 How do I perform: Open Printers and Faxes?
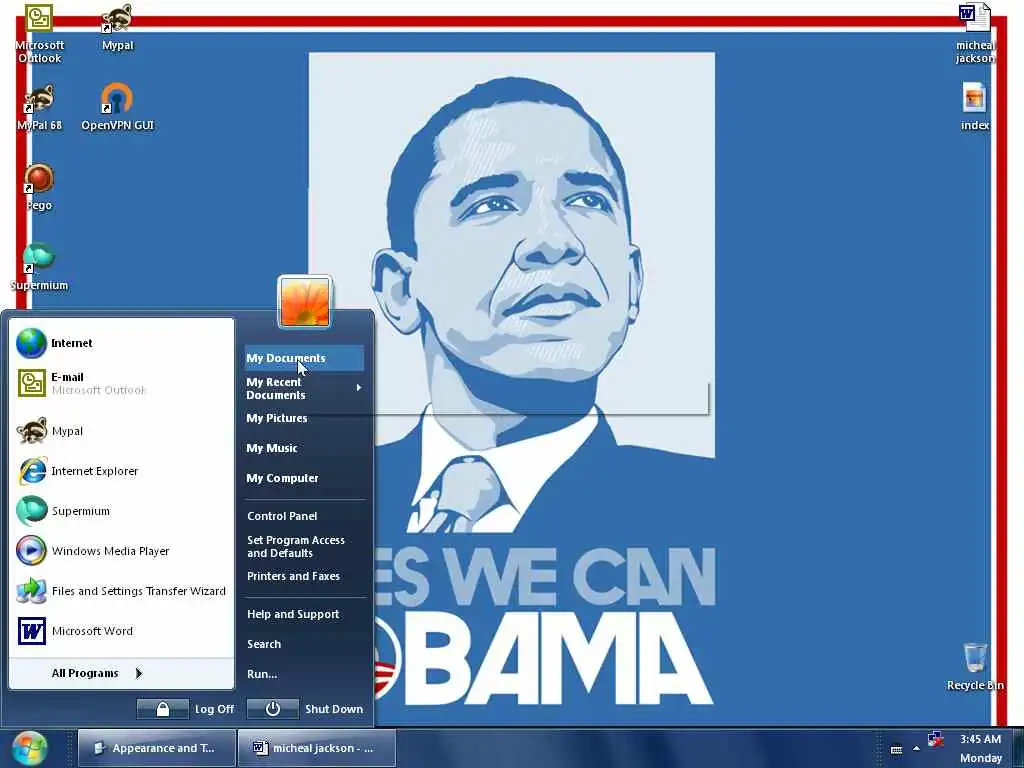(304, 576)
